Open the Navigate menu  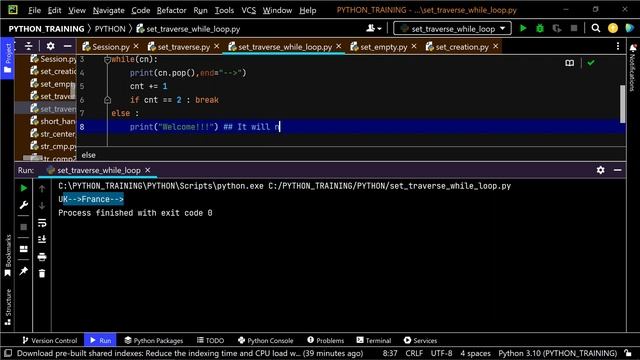(109, 10)
